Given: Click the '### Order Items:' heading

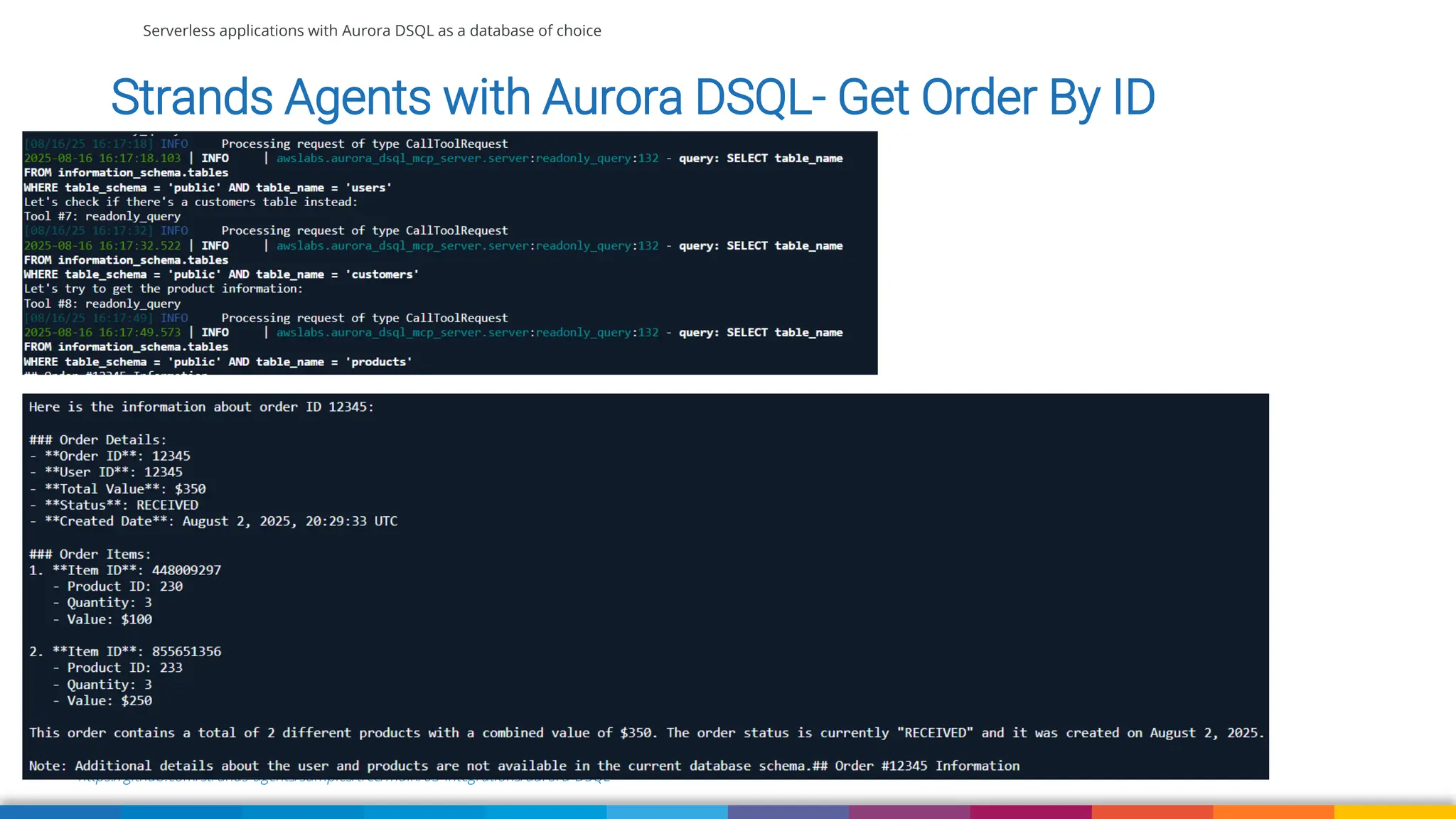Looking at the screenshot, I should [90, 555].
